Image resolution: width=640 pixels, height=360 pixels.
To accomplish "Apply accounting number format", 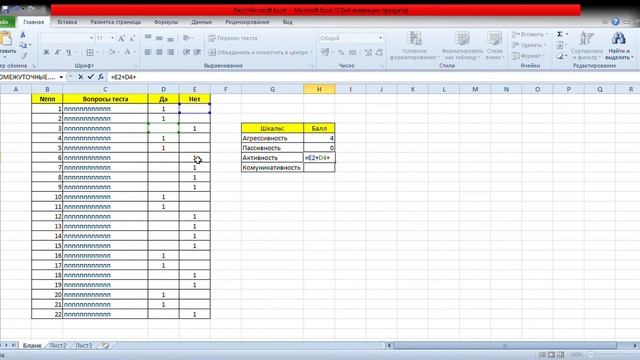I will click(325, 52).
